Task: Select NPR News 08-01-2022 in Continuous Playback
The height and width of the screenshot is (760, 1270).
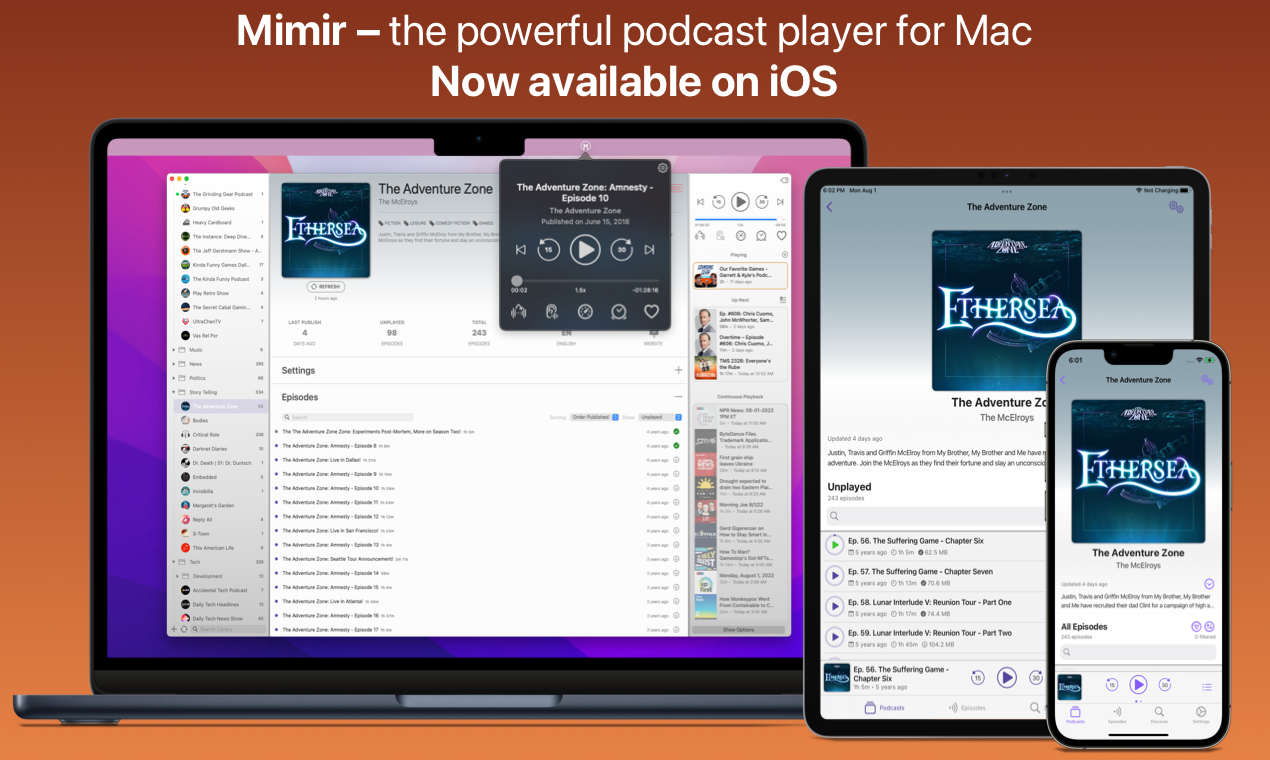Action: pyautogui.click(x=740, y=417)
